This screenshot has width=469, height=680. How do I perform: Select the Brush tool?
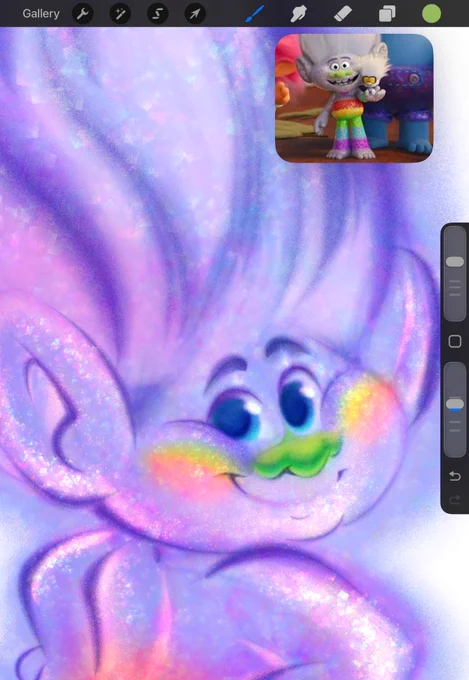click(255, 14)
